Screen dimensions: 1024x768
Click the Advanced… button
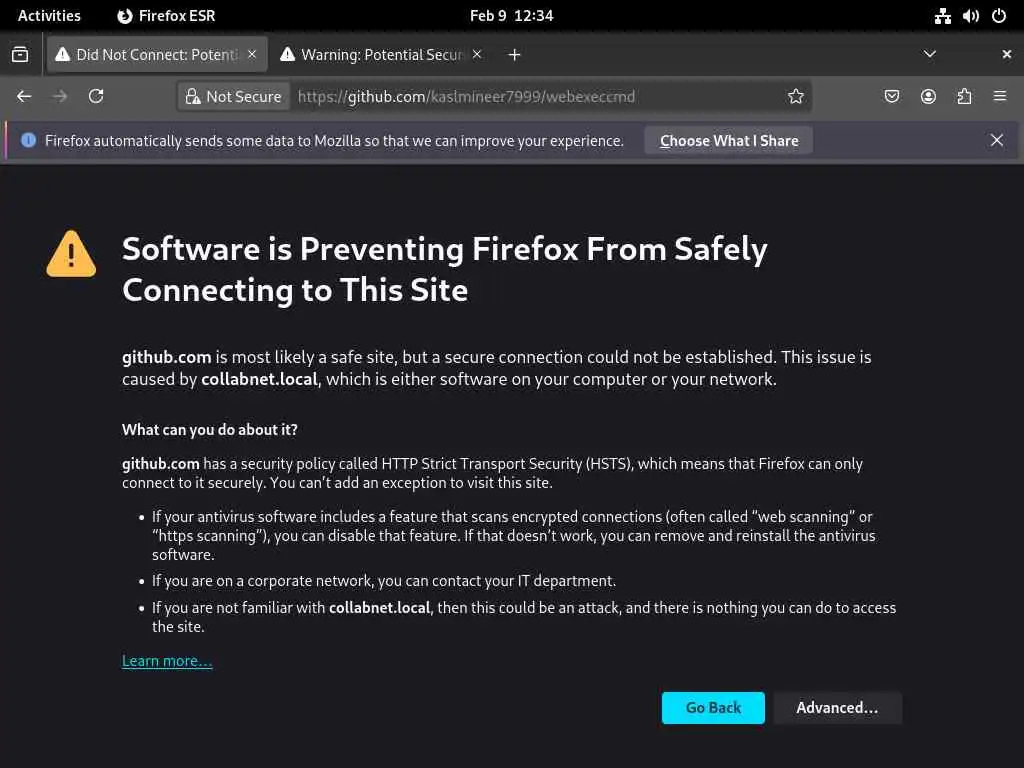(837, 708)
